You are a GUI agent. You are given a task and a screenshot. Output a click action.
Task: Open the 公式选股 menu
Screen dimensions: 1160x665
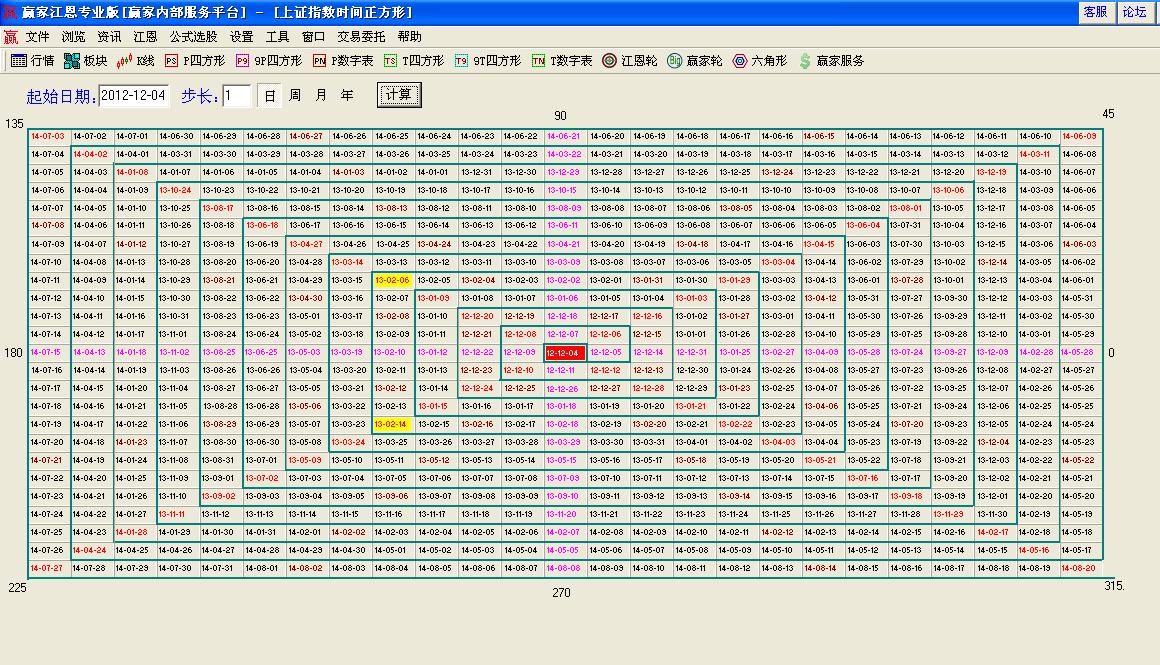tap(193, 36)
